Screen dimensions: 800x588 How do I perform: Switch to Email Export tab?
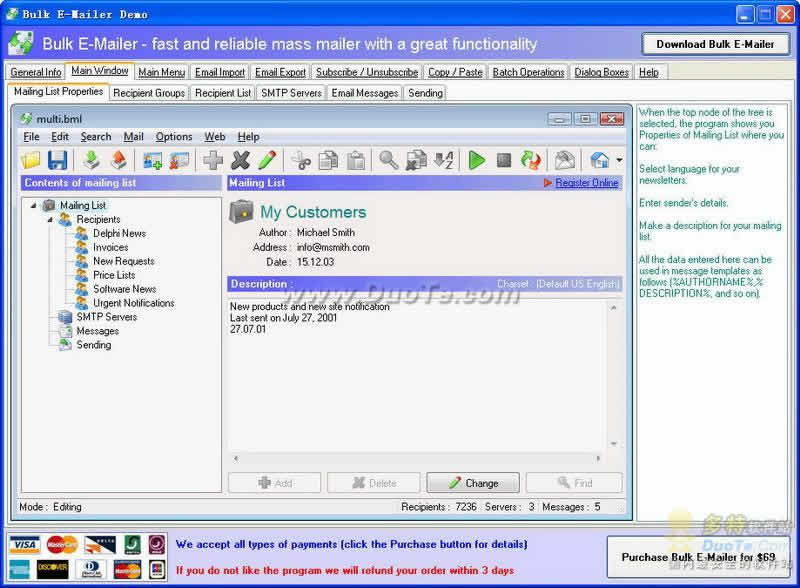281,72
